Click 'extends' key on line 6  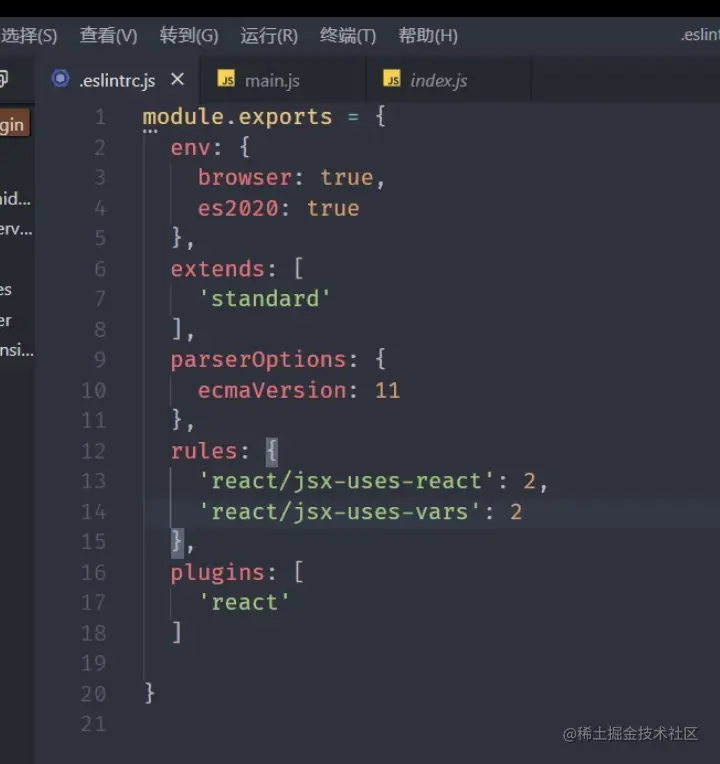click(x=217, y=269)
